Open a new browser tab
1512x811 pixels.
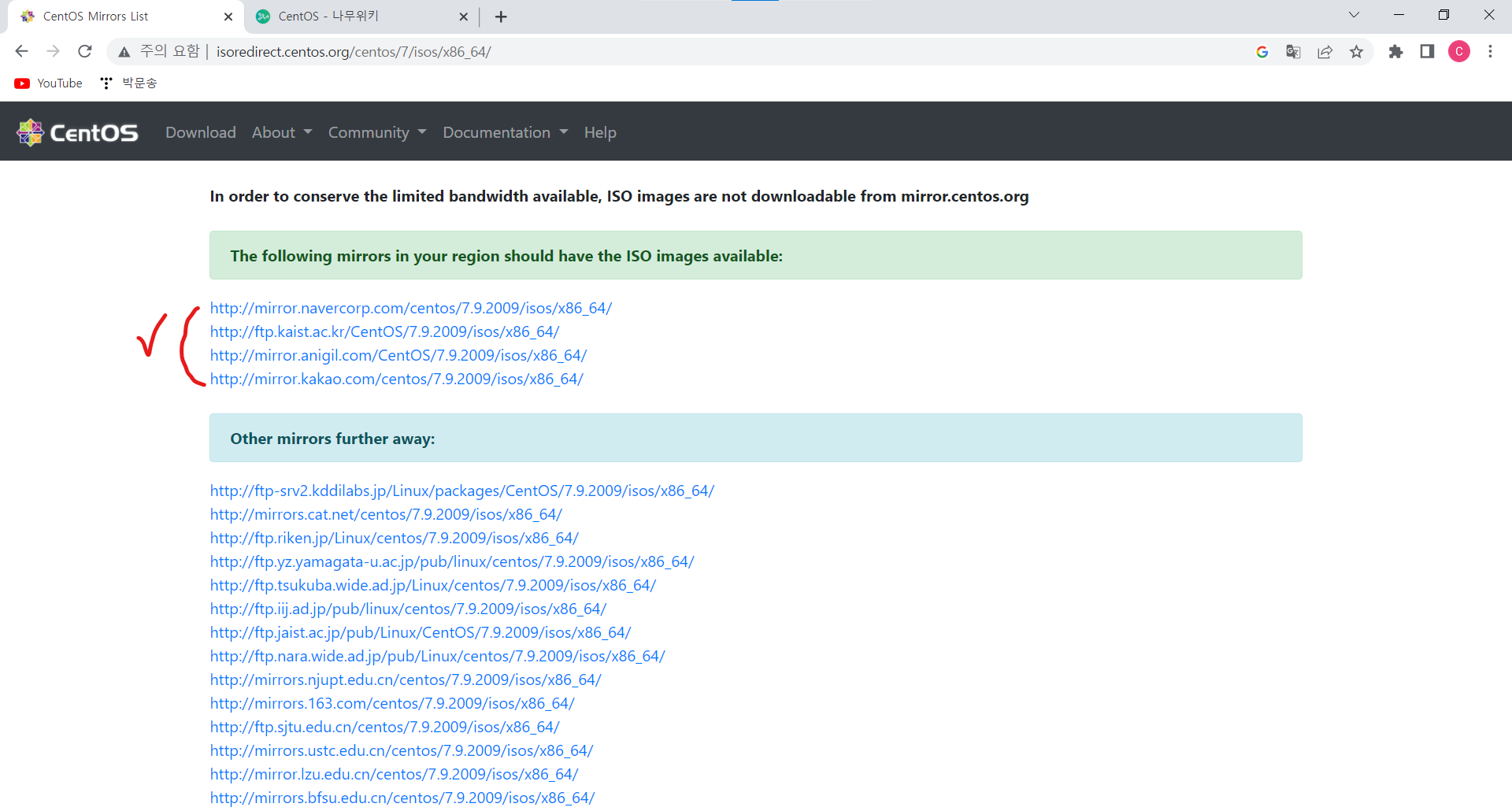(501, 17)
